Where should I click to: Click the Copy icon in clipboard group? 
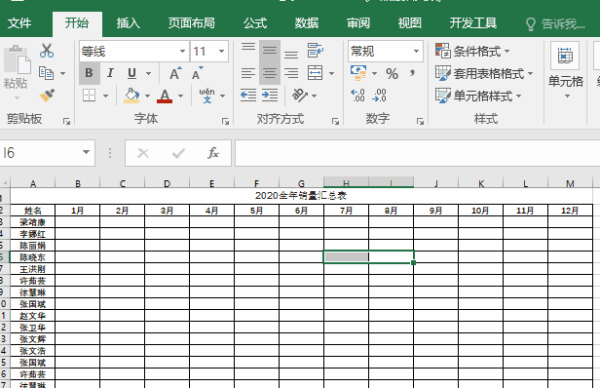point(46,73)
